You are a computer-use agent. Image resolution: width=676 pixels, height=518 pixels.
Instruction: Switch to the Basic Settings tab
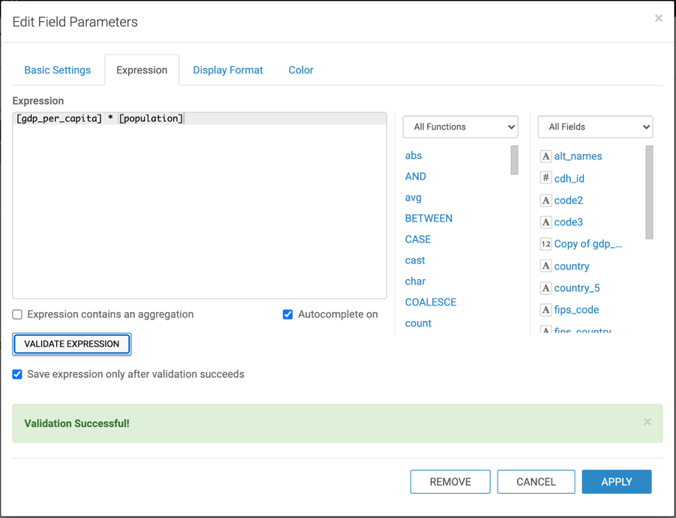click(x=57, y=70)
